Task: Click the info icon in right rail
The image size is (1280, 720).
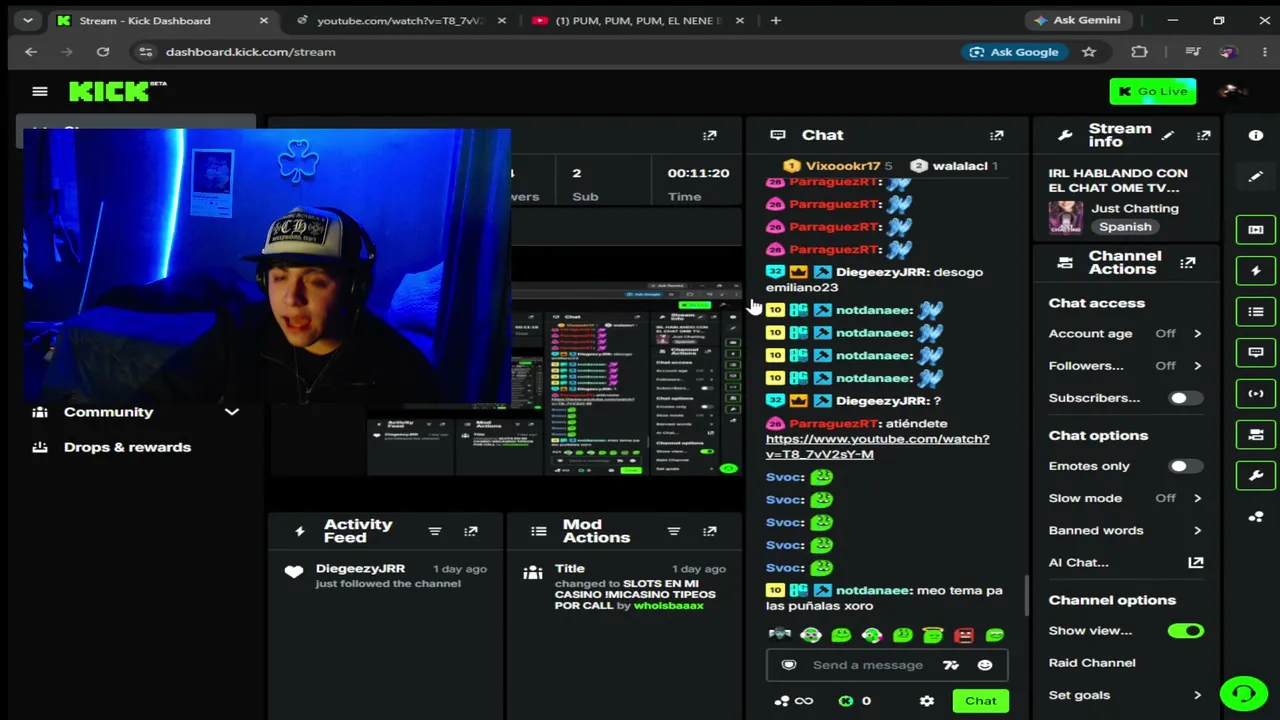Action: pyautogui.click(x=1256, y=135)
